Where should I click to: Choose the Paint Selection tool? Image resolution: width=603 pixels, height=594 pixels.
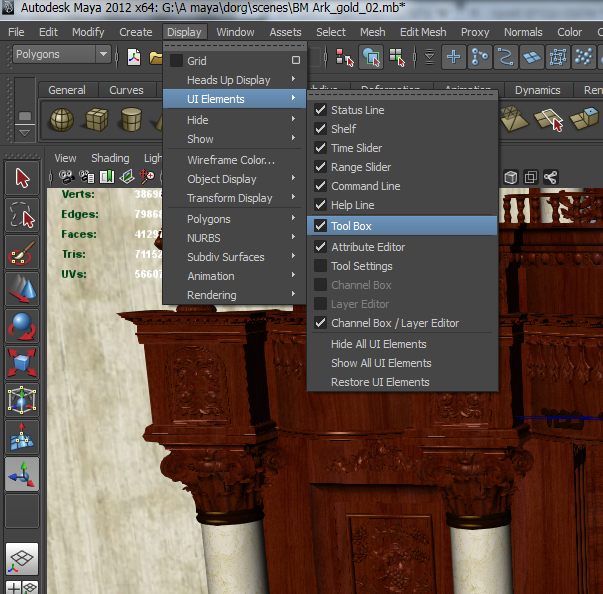[23, 254]
